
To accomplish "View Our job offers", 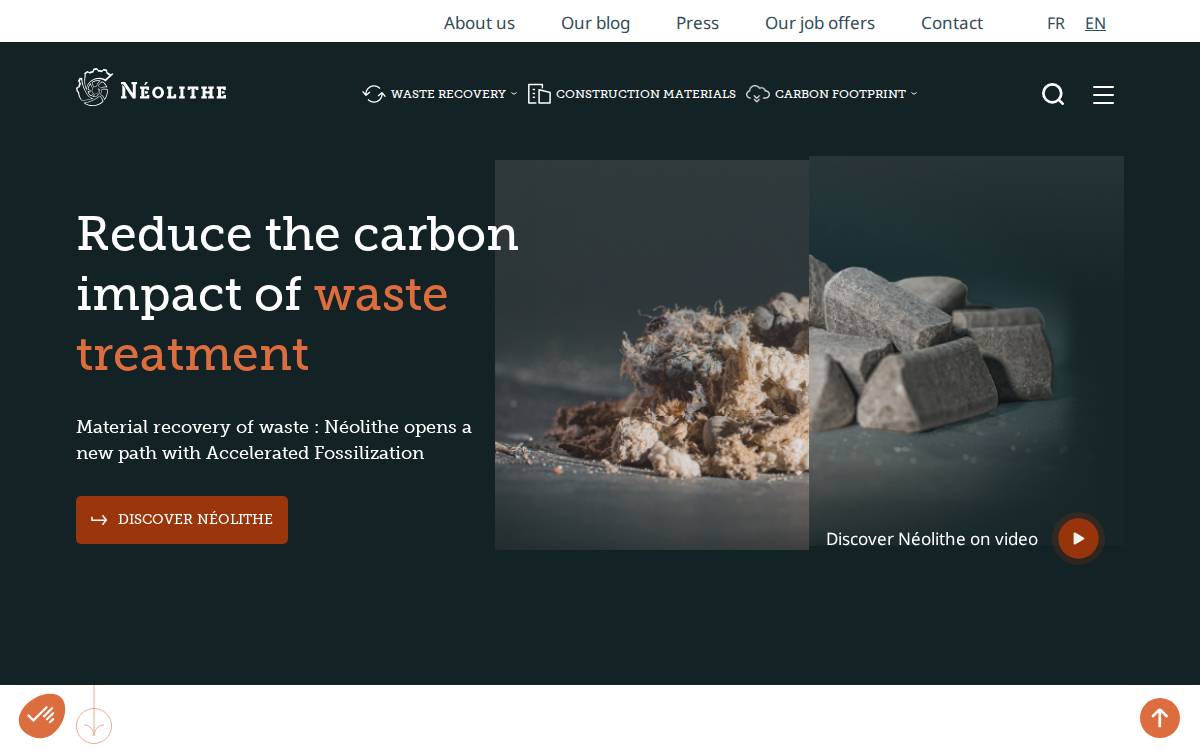I will pyautogui.click(x=820, y=23).
